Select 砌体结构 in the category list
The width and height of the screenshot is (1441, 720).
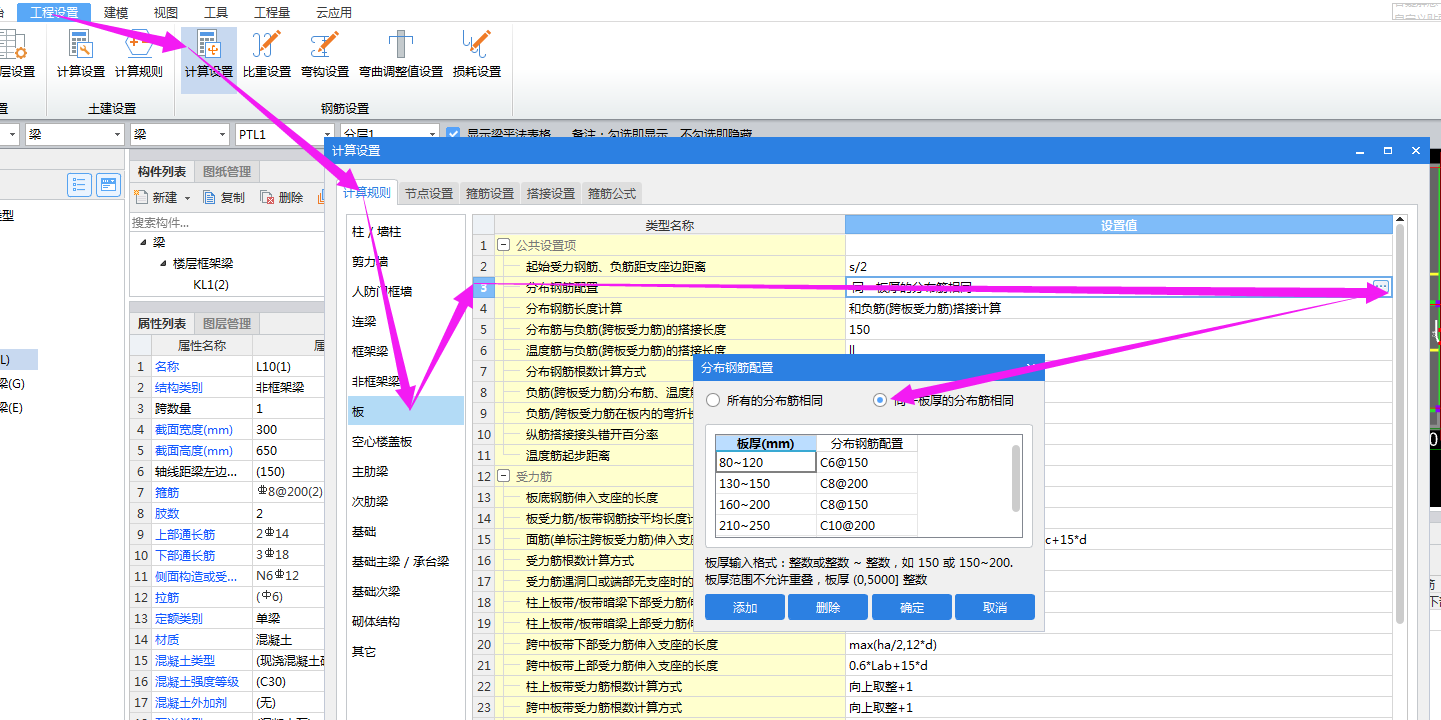click(405, 621)
